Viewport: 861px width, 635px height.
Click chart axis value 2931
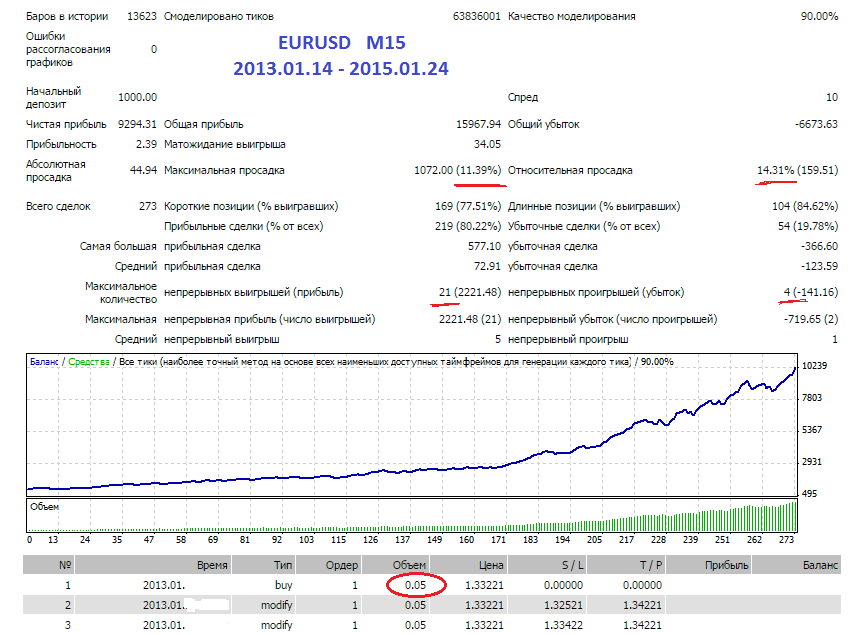[x=812, y=462]
